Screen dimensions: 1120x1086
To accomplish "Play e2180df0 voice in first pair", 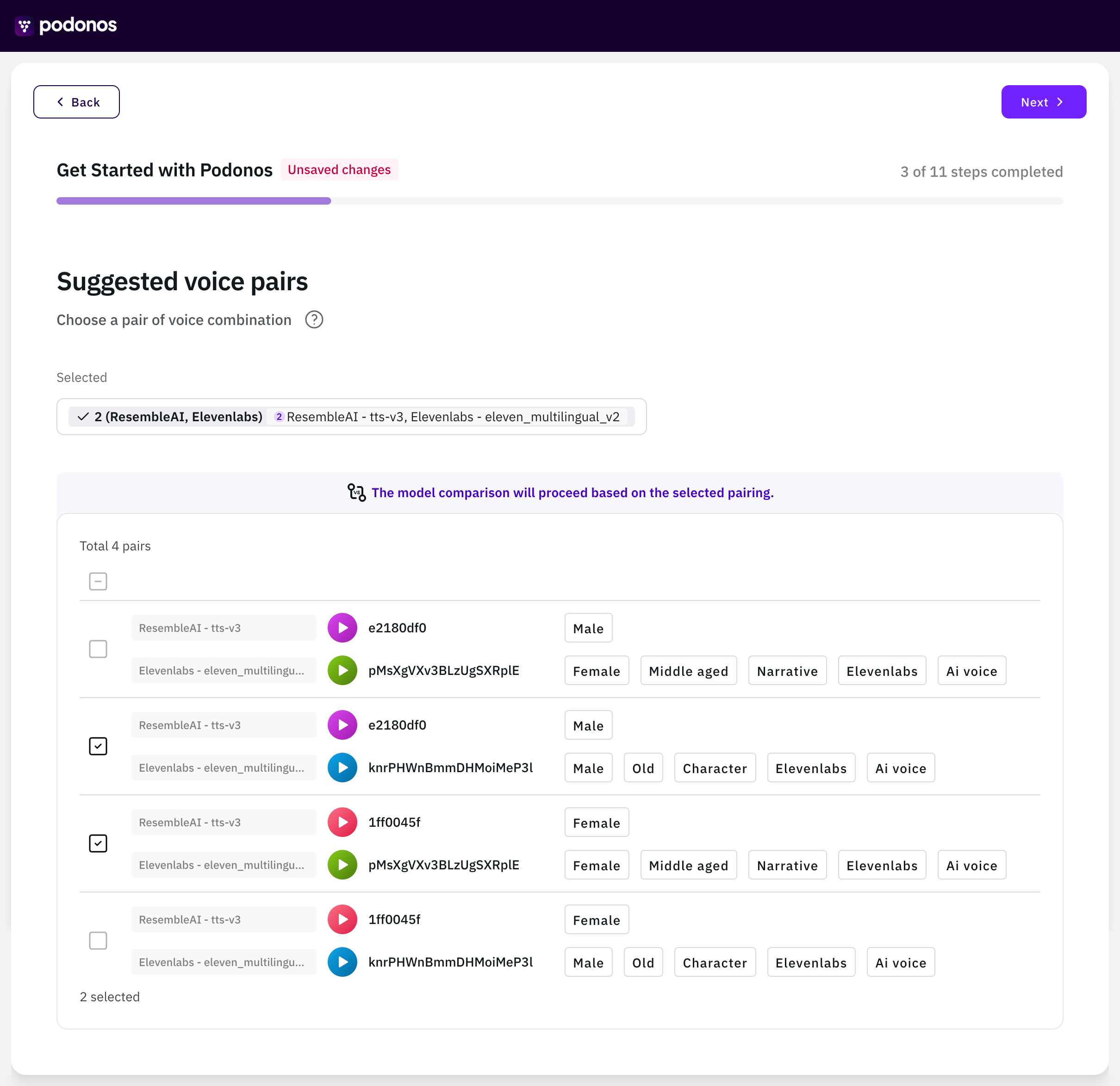I will [x=342, y=628].
